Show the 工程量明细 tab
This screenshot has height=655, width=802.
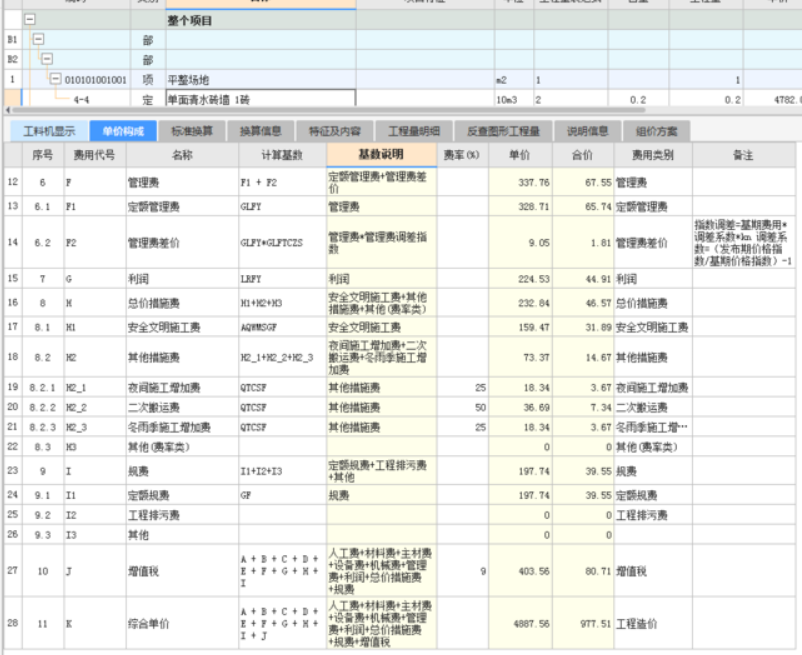click(413, 131)
